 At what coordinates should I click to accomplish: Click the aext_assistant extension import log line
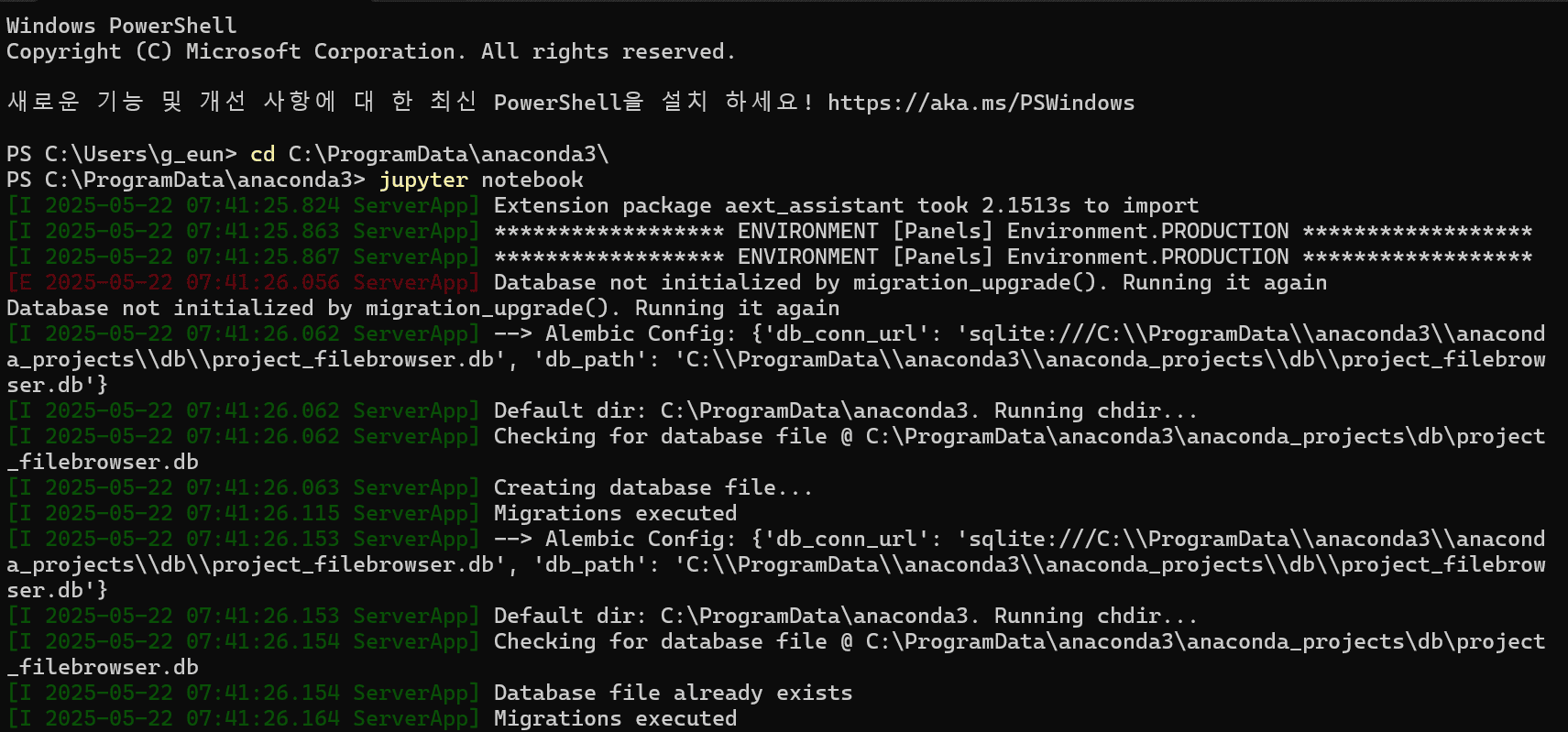click(845, 205)
